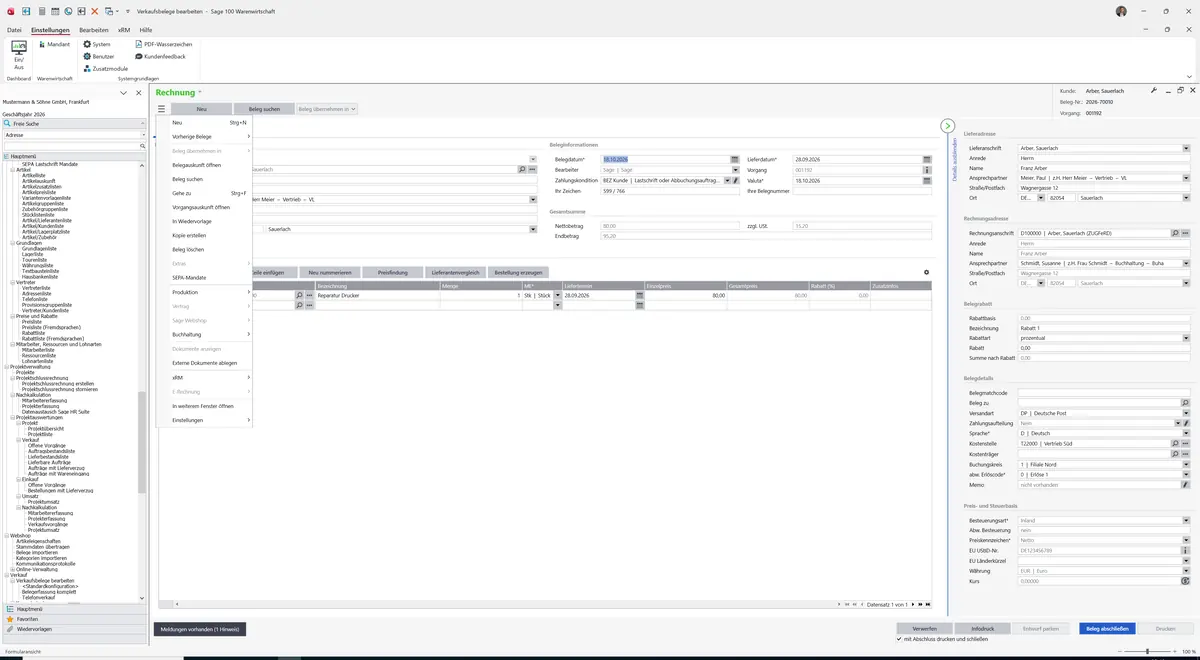Open the Sprache dropdown
The width and height of the screenshot is (1200, 660).
coord(1185,433)
